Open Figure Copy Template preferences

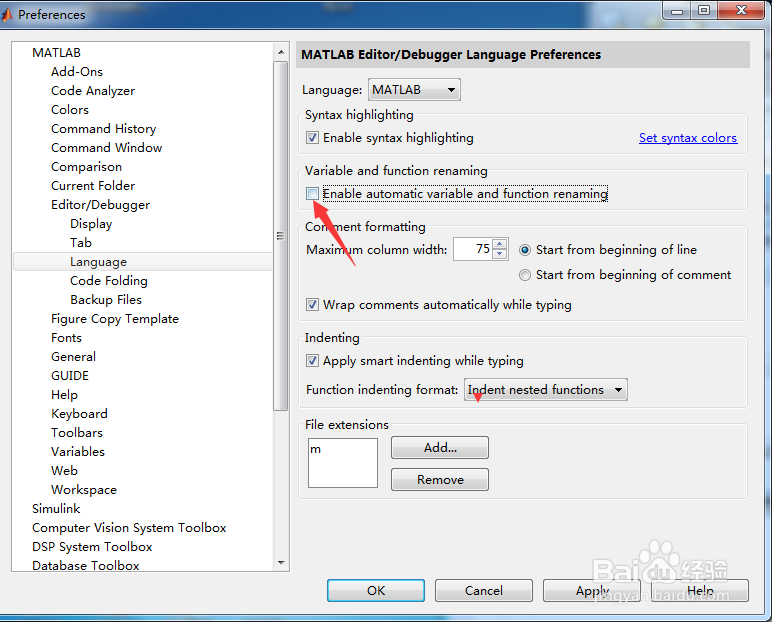[115, 319]
